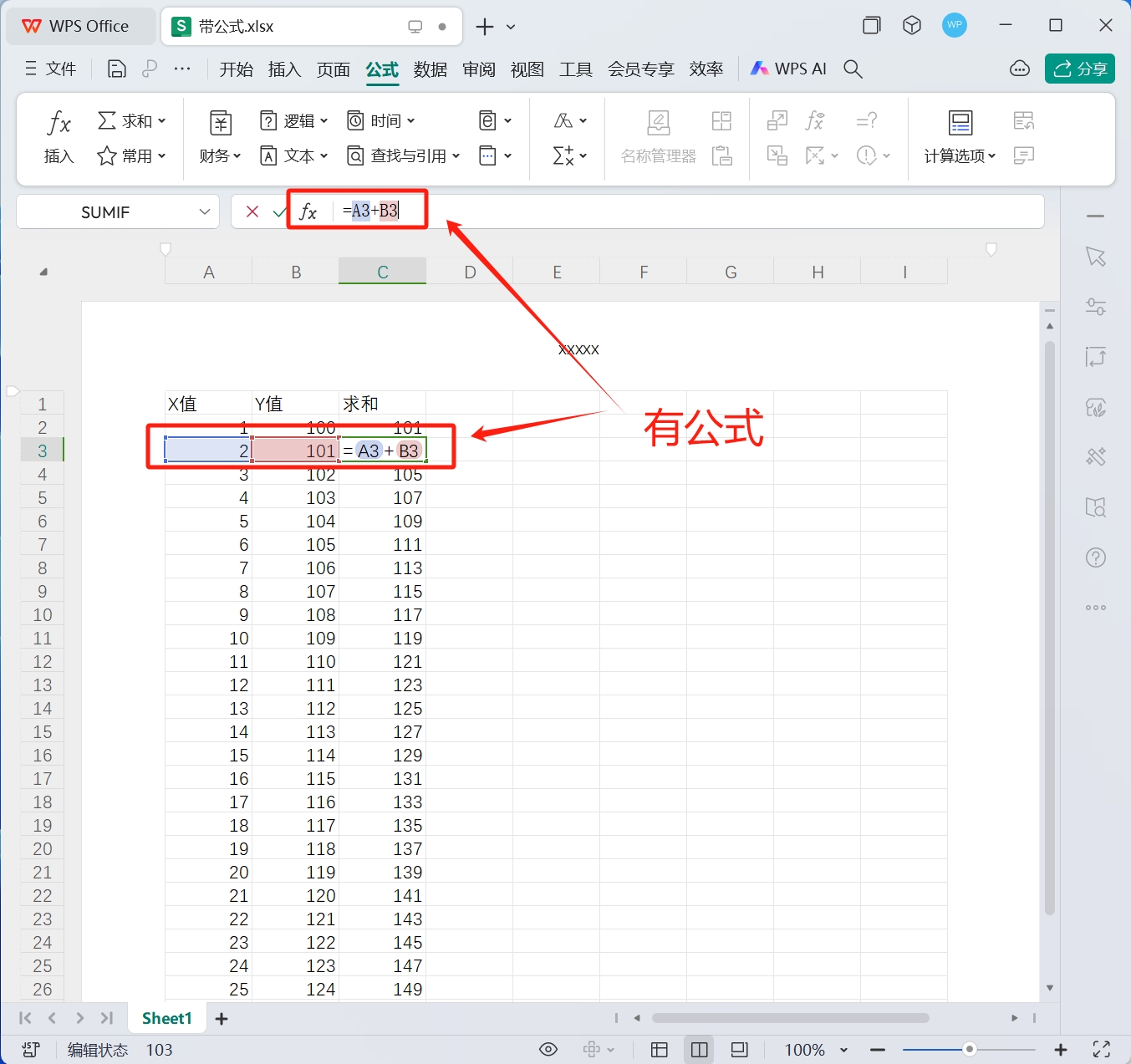This screenshot has width=1131, height=1064.
Task: Open the 名称管理器 (Name Manager)
Action: (659, 138)
